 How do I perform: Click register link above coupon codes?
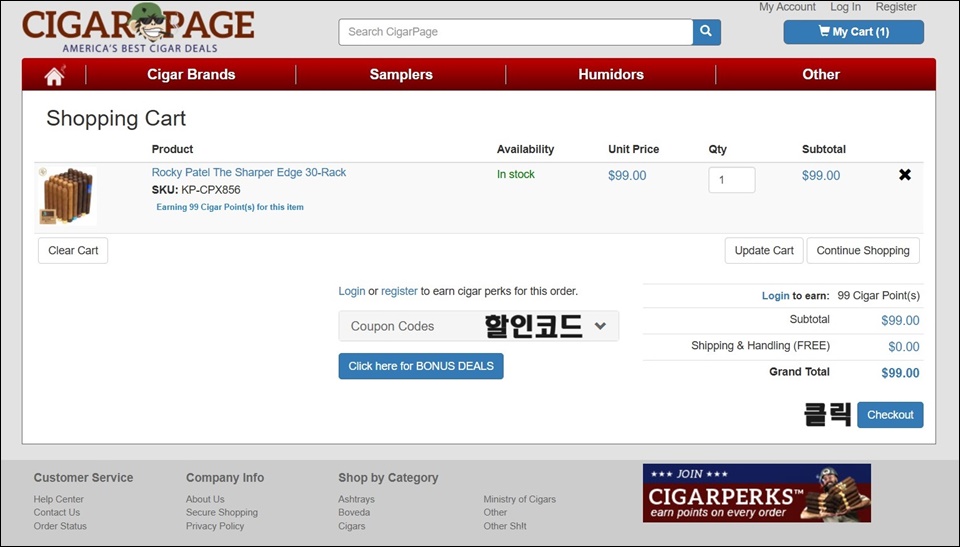pos(399,291)
